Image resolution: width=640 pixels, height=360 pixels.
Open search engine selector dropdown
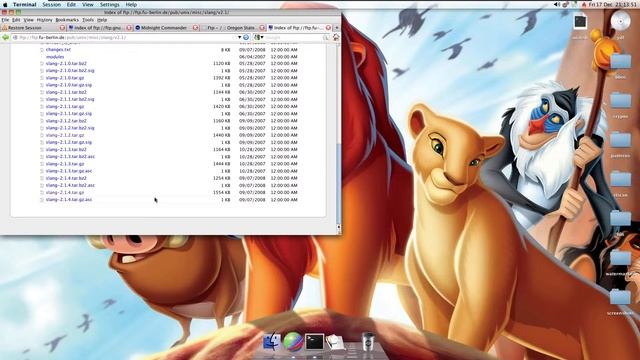258,37
